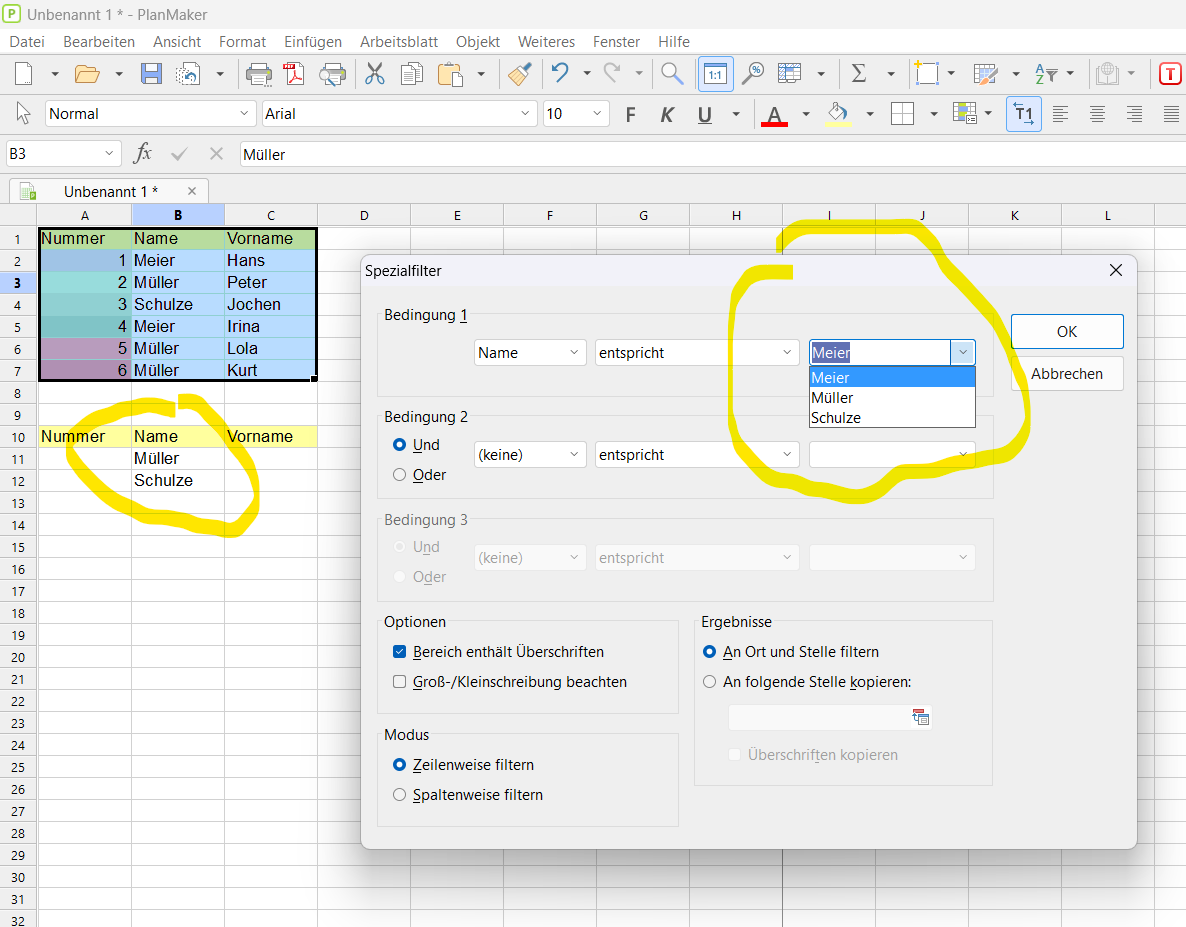Click the function fx icon in the formula bar
1186x927 pixels.
click(x=142, y=153)
